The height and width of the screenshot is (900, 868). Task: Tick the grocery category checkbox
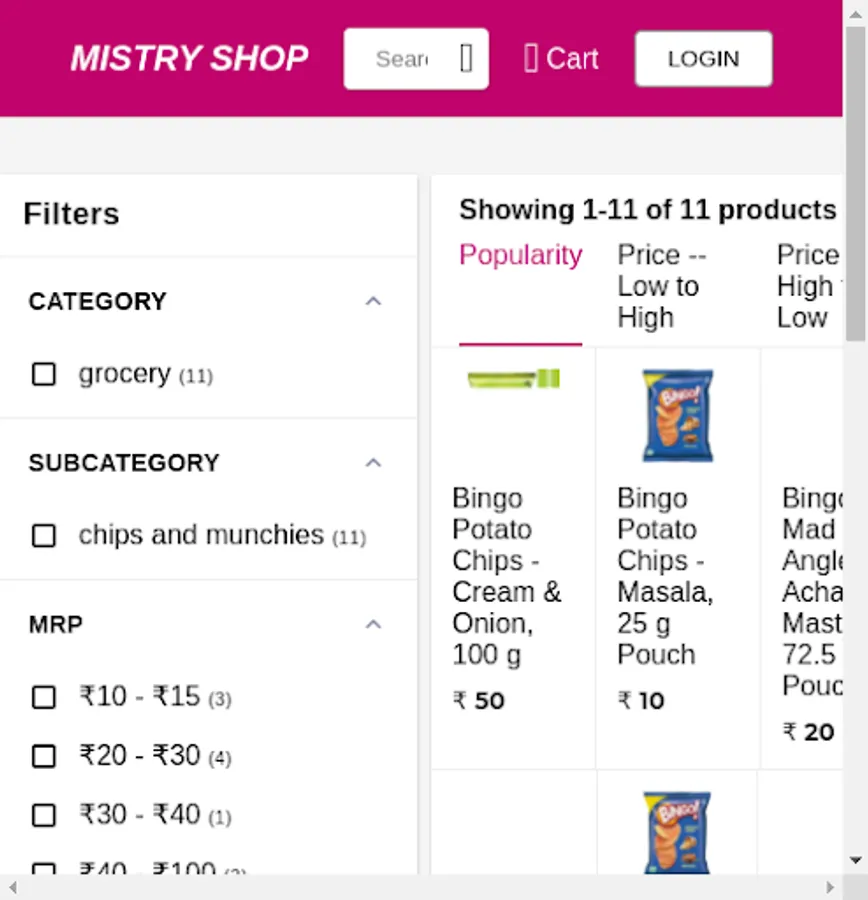pyautogui.click(x=44, y=374)
